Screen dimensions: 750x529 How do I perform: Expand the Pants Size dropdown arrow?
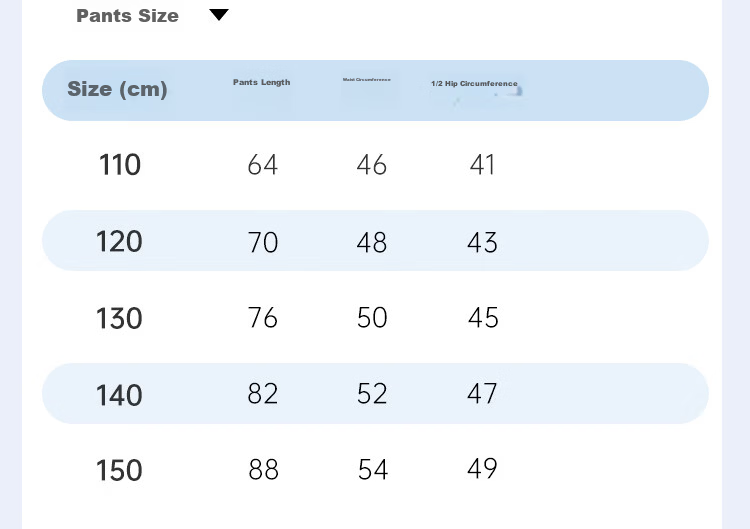click(219, 15)
